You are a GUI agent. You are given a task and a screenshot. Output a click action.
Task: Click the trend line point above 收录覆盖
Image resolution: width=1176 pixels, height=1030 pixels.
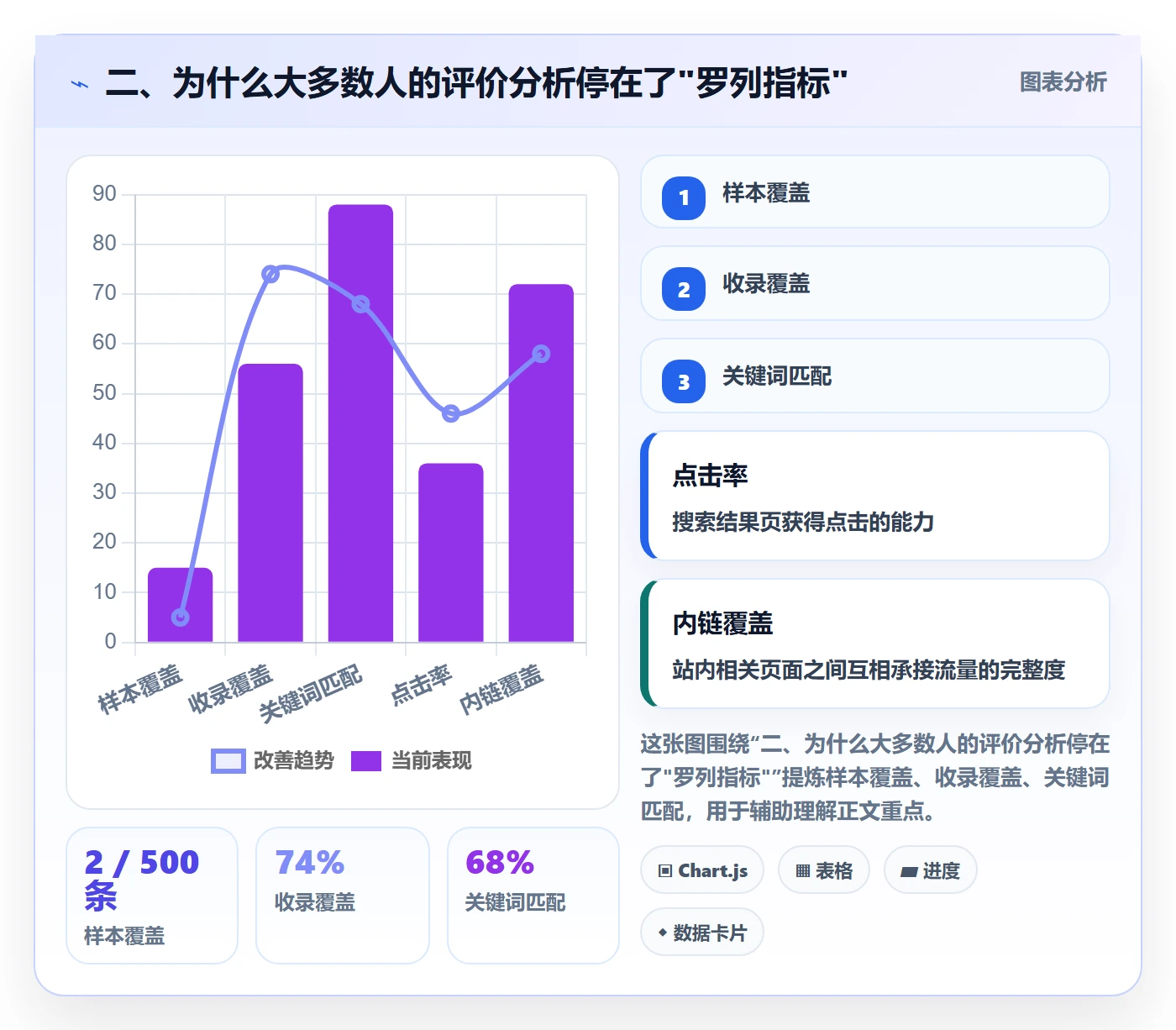[x=270, y=274]
